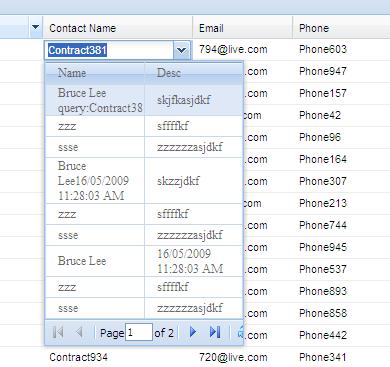The image size is (390, 367).
Task: Sort dropdown list by Name header
Action: pyautogui.click(x=95, y=73)
